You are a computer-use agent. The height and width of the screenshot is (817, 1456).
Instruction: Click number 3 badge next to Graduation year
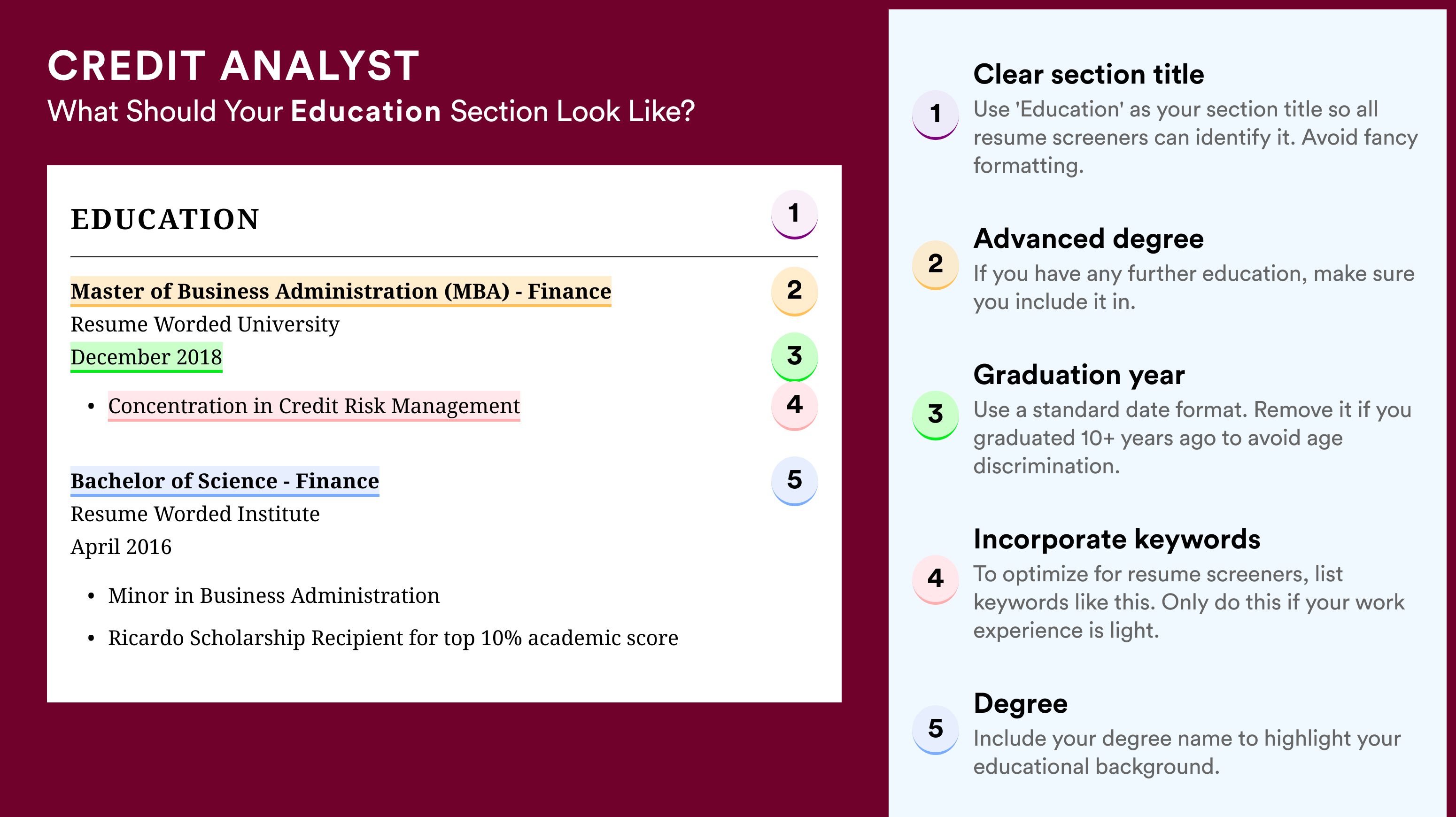(935, 415)
